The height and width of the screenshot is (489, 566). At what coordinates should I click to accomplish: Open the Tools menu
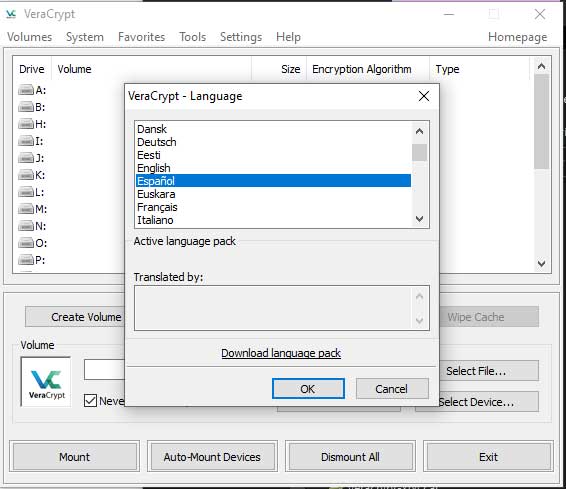[x=193, y=37]
